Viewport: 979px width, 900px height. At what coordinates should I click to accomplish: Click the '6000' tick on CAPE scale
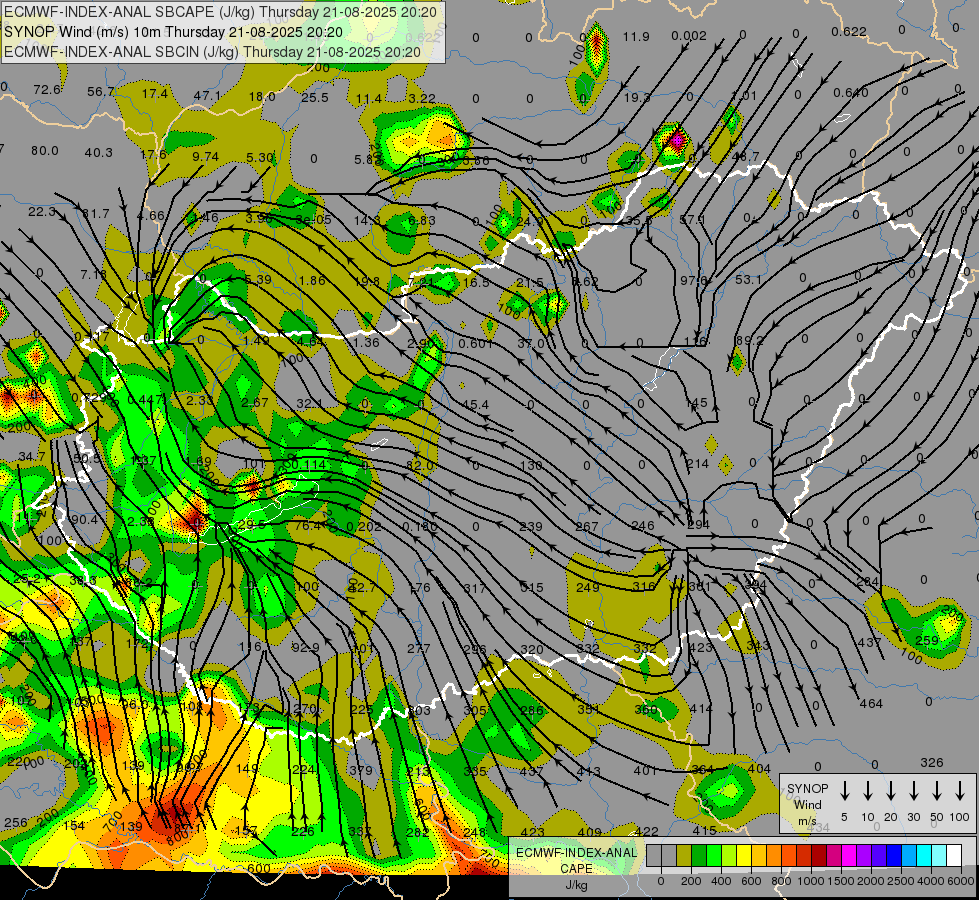click(961, 881)
